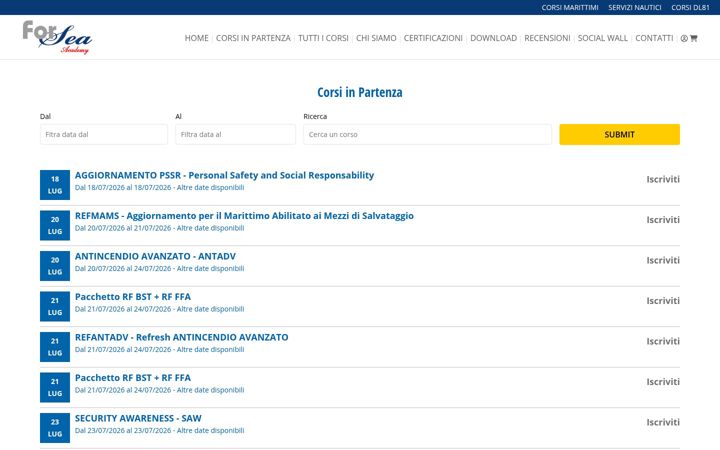Open the CORSI MARITTIMI top link
Viewport: 720px width, 450px height.
570,7
